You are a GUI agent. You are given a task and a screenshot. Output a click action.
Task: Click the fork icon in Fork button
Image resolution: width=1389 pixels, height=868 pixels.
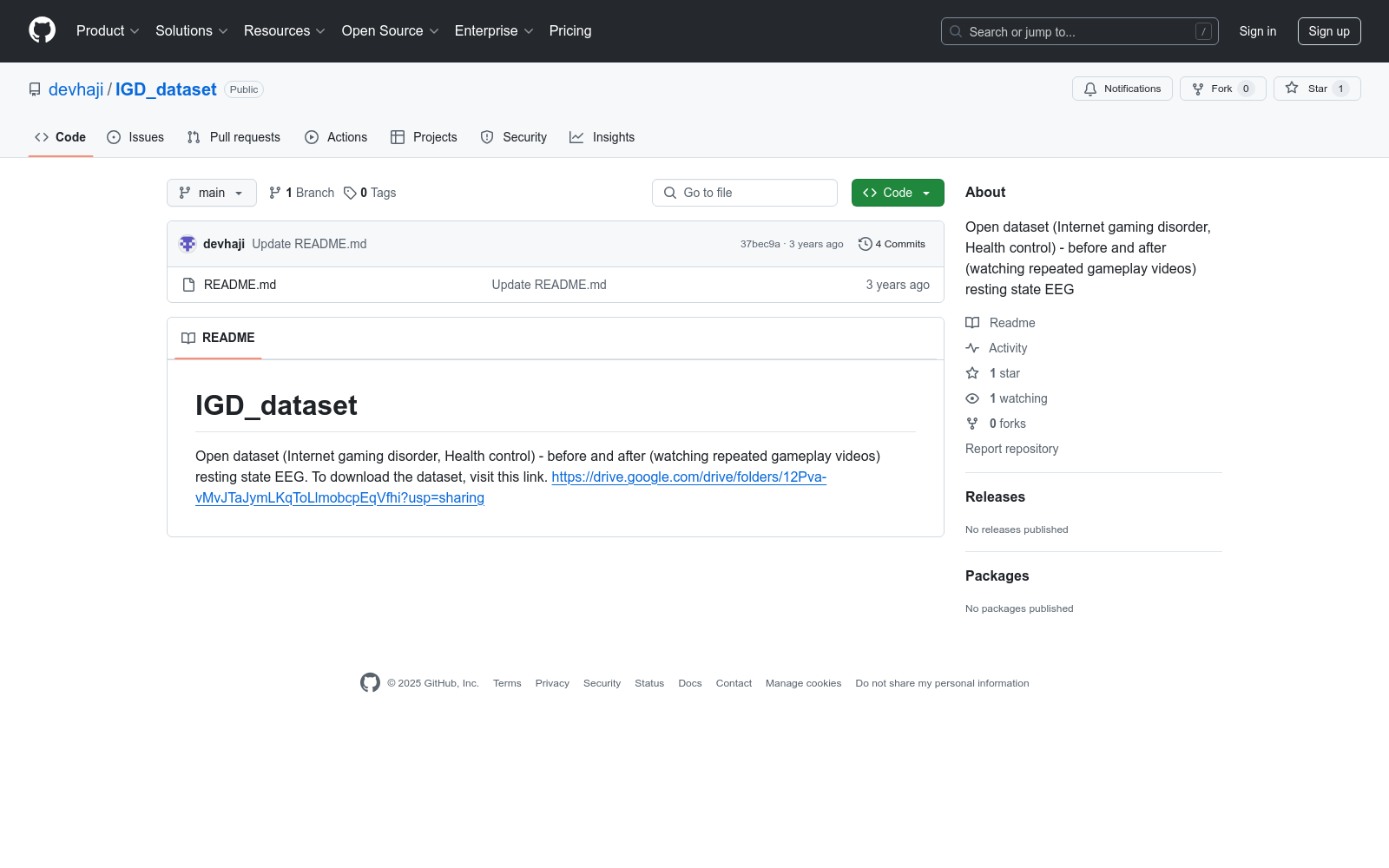click(x=1198, y=89)
